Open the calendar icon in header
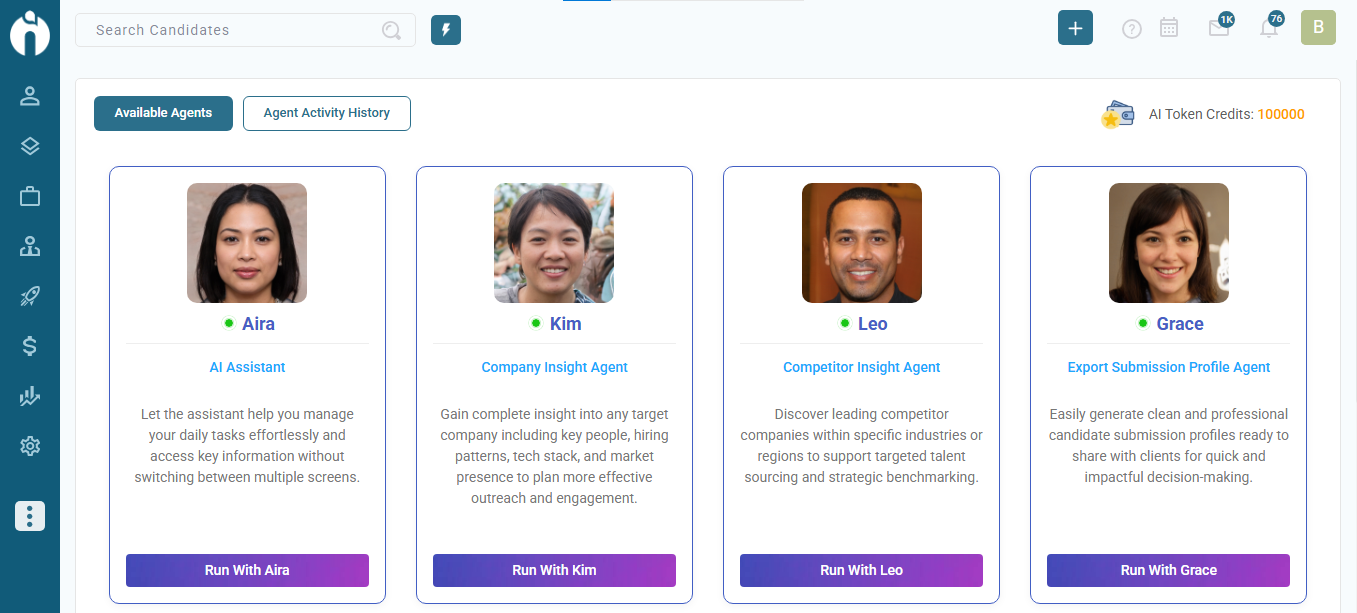 click(1168, 28)
